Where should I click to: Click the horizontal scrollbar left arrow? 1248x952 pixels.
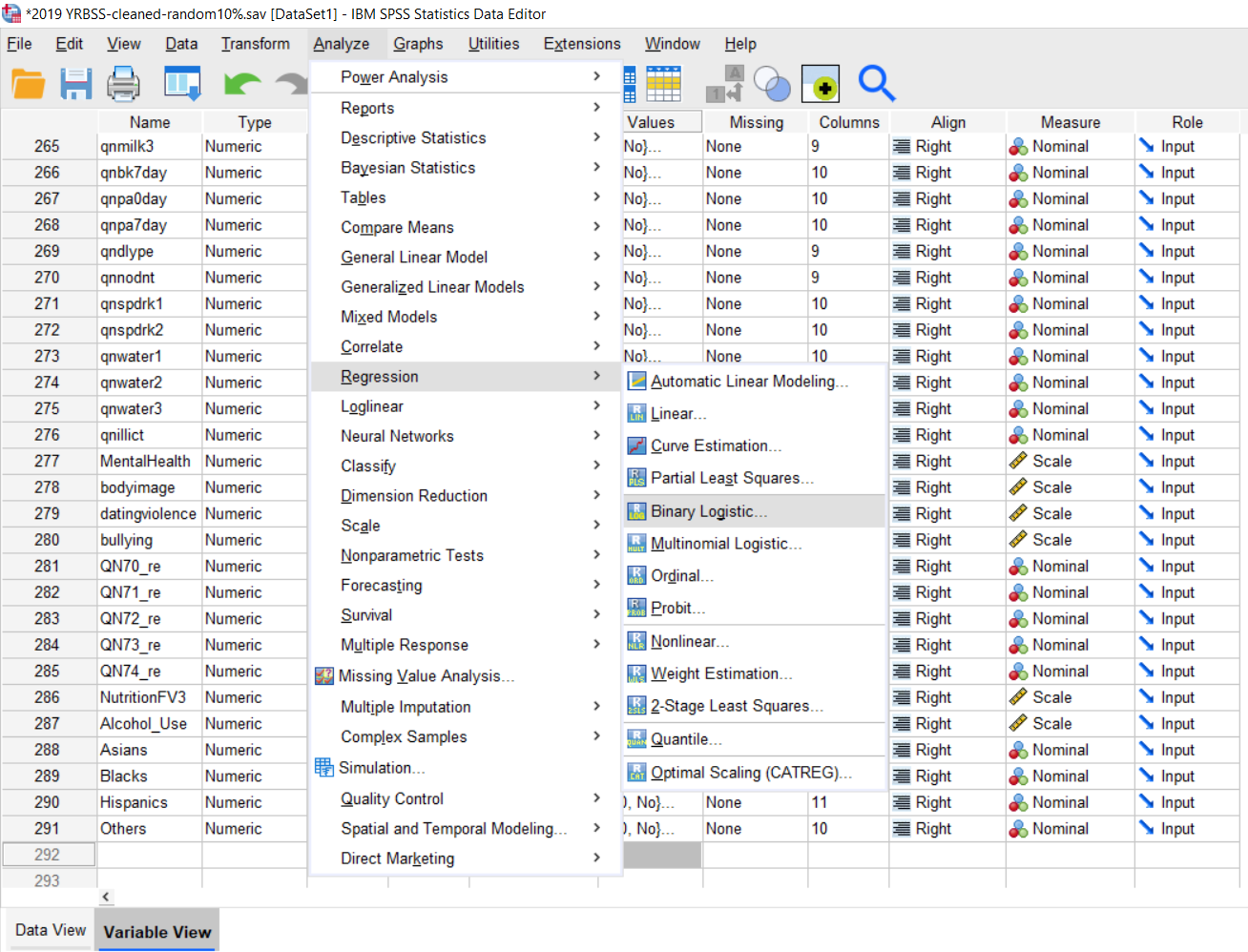point(106,897)
